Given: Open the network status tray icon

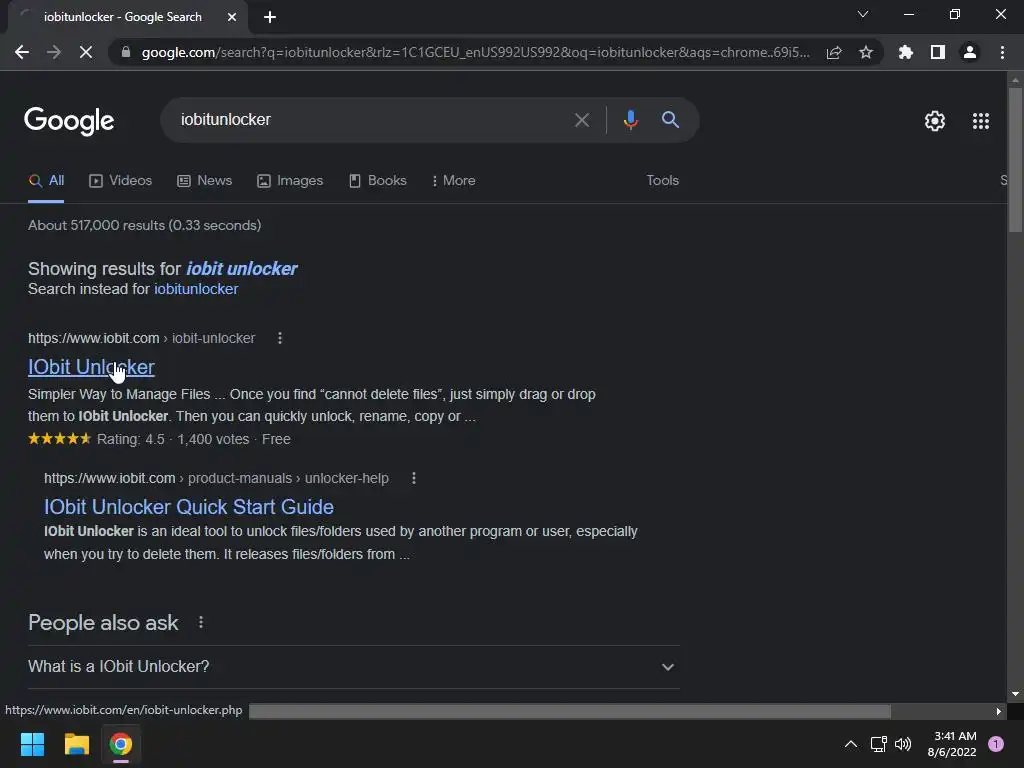Looking at the screenshot, I should 878,744.
